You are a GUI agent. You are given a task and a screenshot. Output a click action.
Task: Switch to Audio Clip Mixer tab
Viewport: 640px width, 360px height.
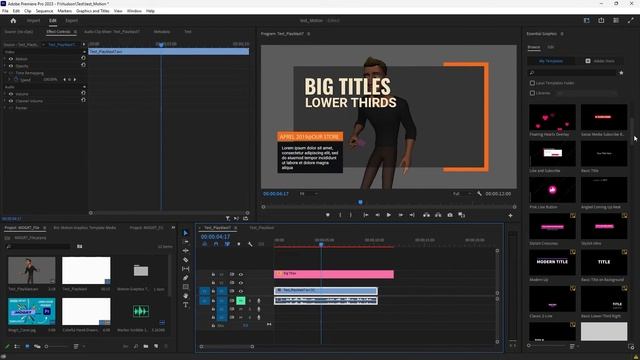pos(111,31)
